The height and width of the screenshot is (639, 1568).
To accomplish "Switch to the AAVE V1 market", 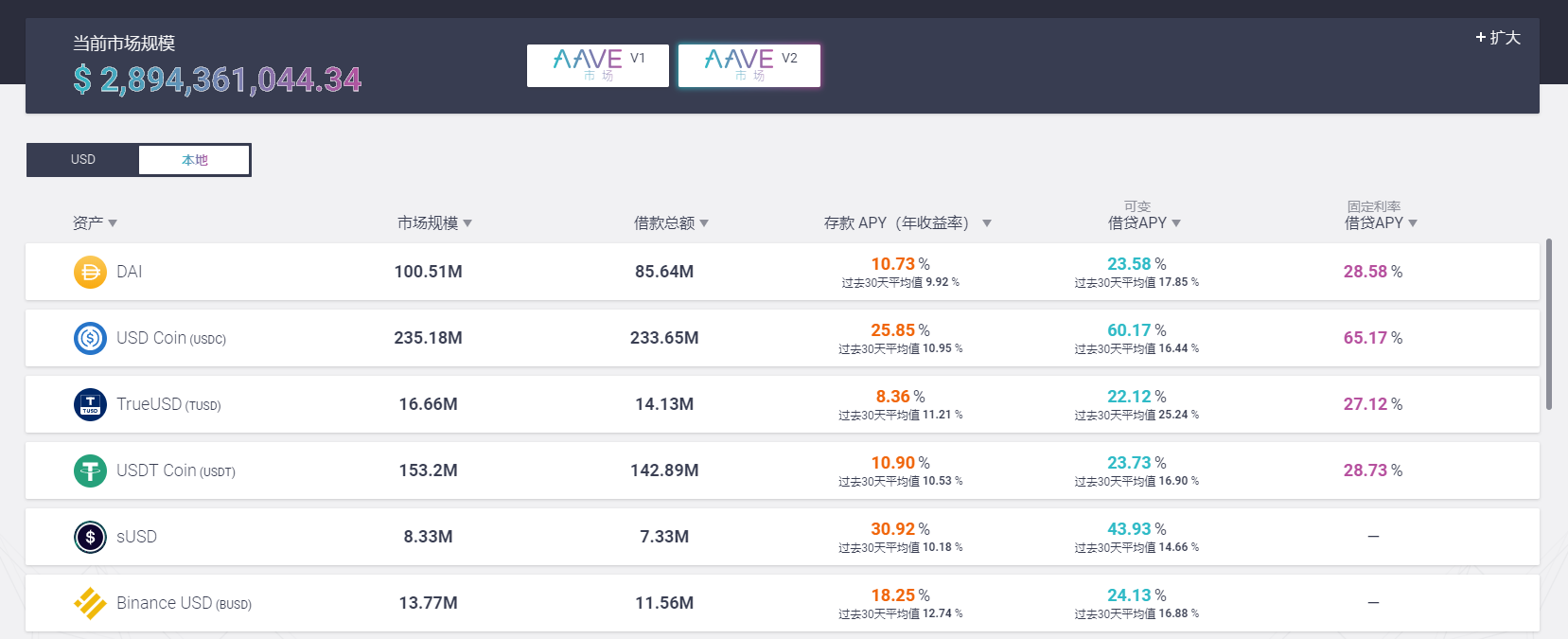I will tap(598, 65).
